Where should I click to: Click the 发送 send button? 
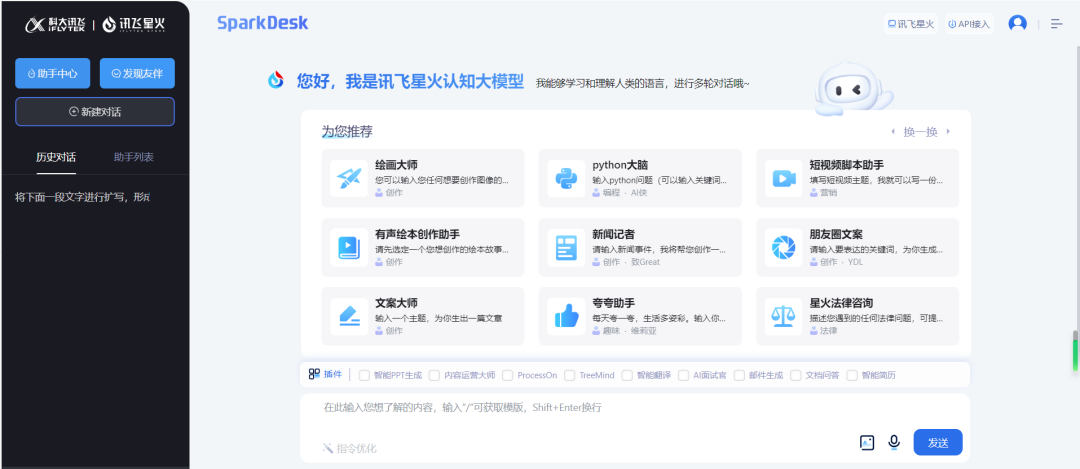937,442
